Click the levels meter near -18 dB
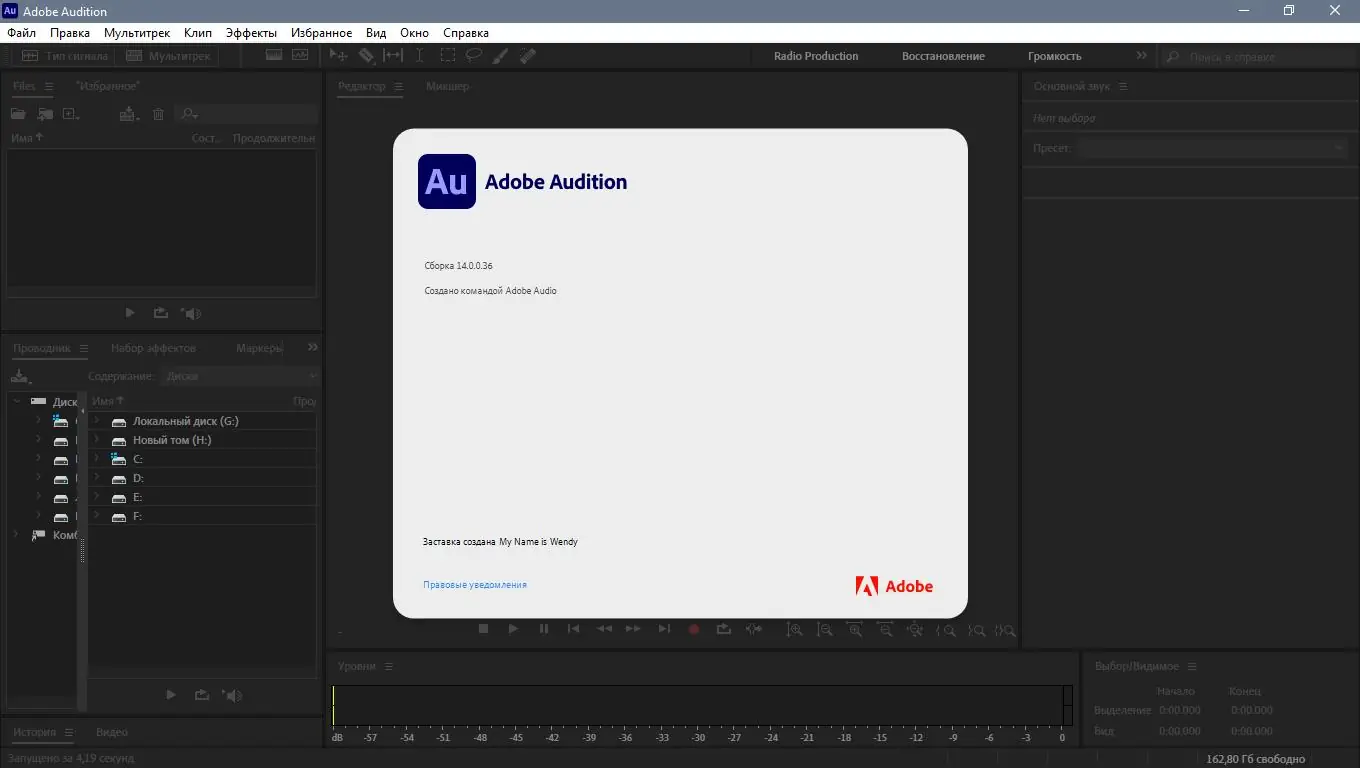This screenshot has height=768, width=1360. pyautogui.click(x=843, y=705)
